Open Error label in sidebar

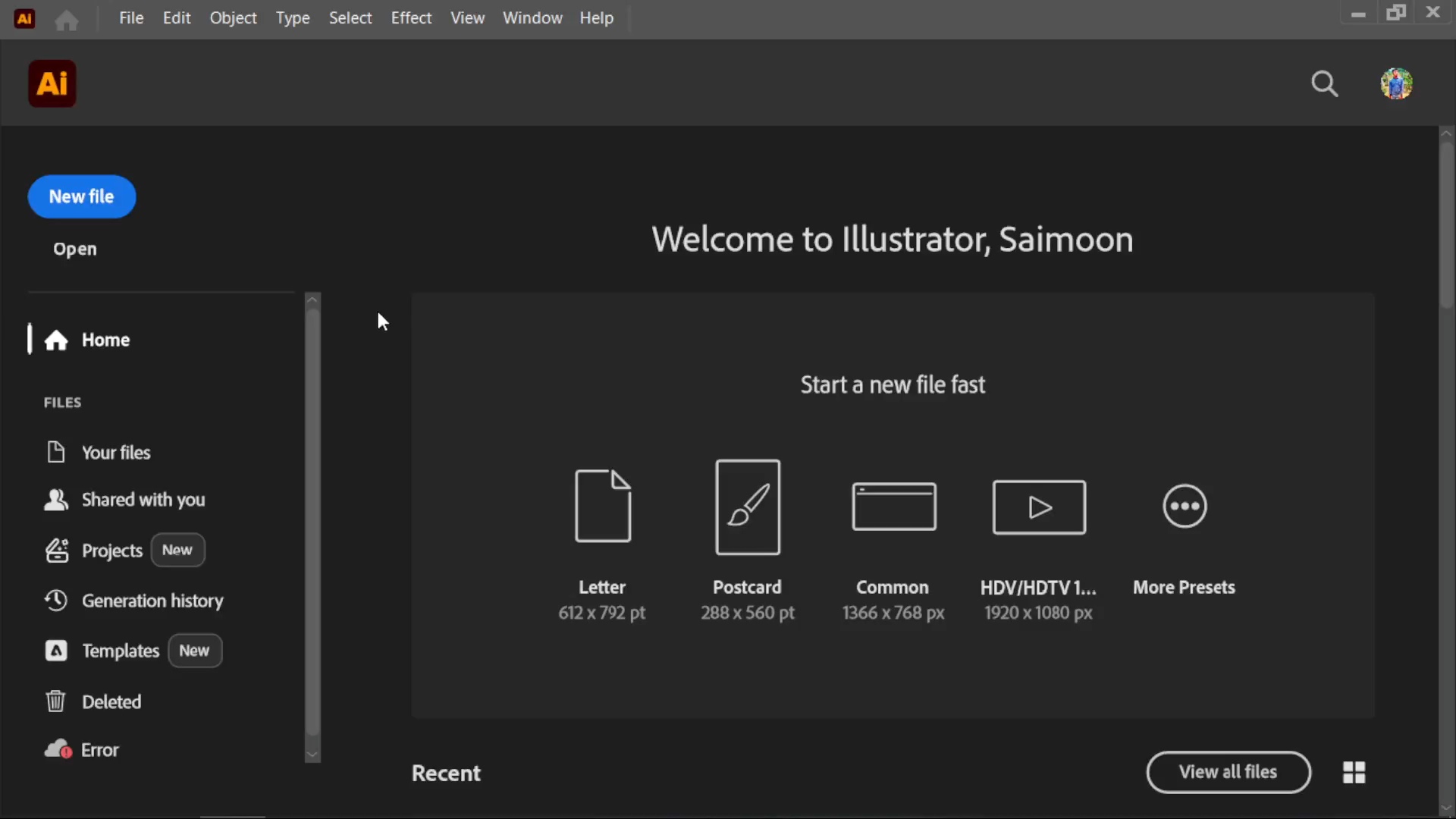pyautogui.click(x=100, y=750)
